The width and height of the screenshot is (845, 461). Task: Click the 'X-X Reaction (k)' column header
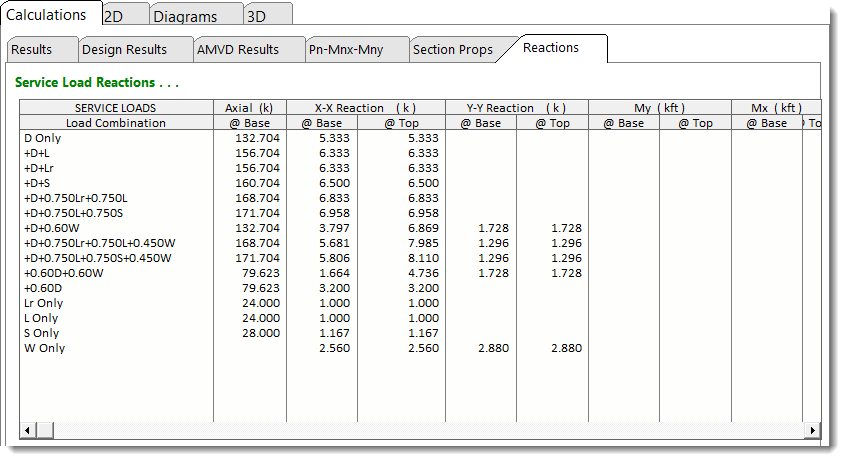pyautogui.click(x=365, y=108)
